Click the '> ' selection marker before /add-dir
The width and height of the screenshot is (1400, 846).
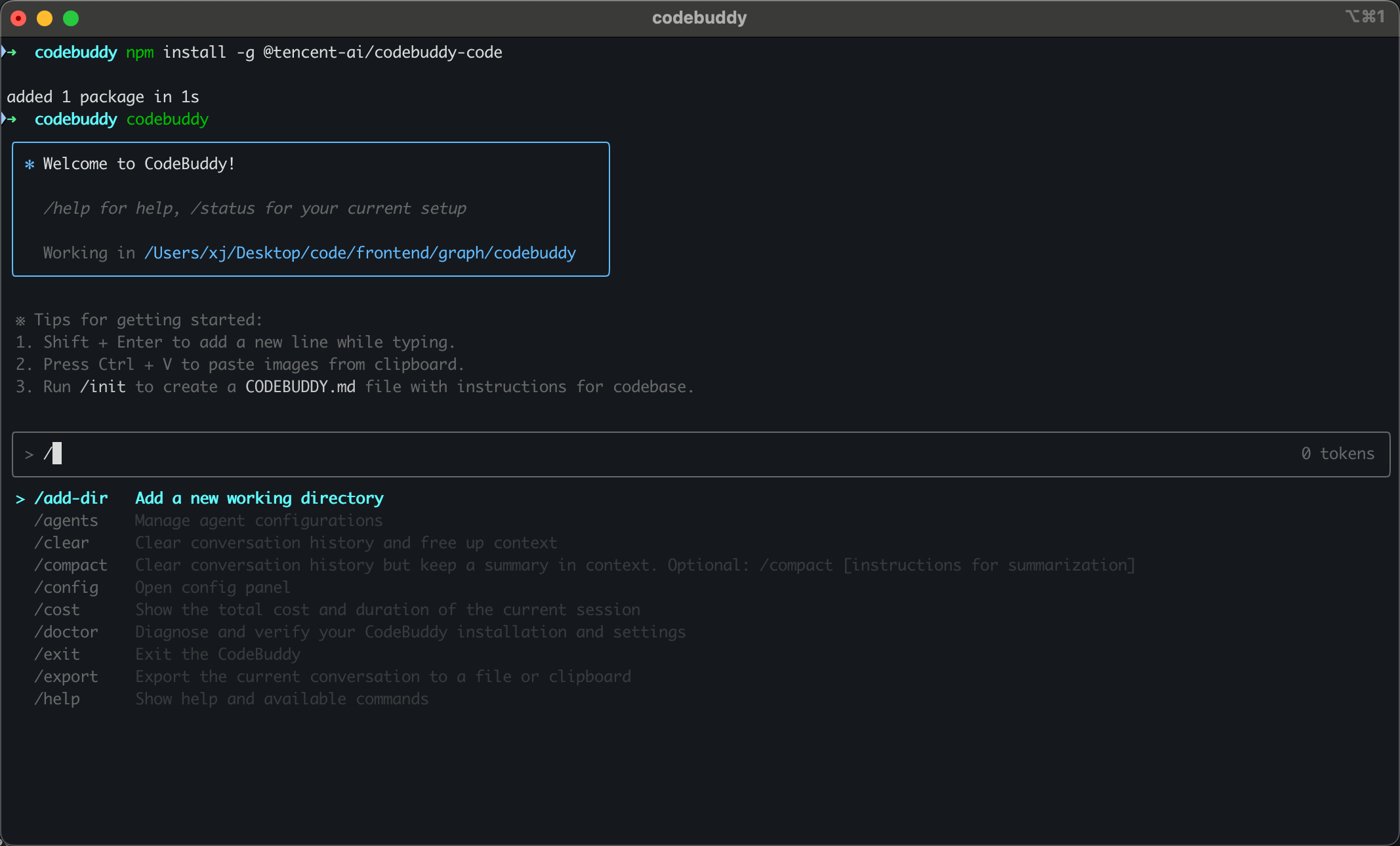click(x=20, y=500)
